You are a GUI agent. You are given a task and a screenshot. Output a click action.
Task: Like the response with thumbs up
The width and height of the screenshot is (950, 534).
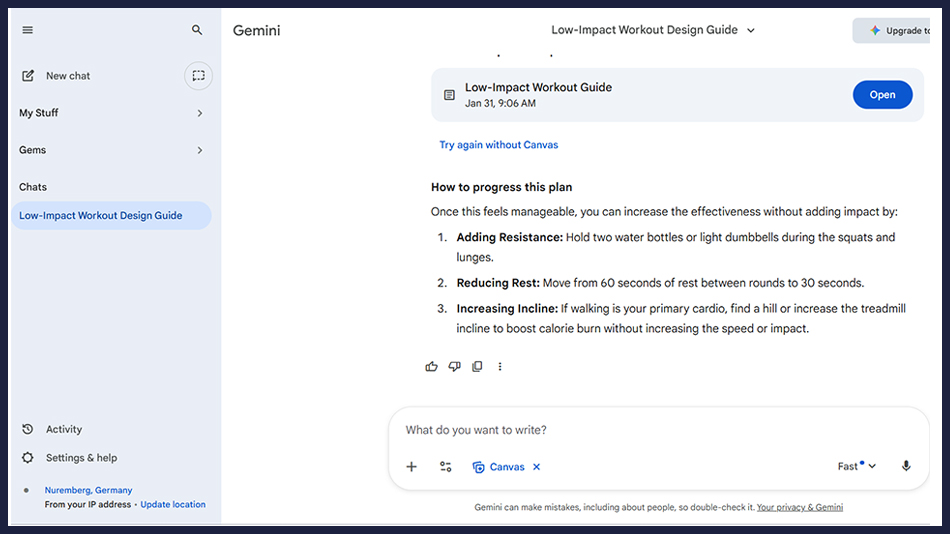(431, 367)
